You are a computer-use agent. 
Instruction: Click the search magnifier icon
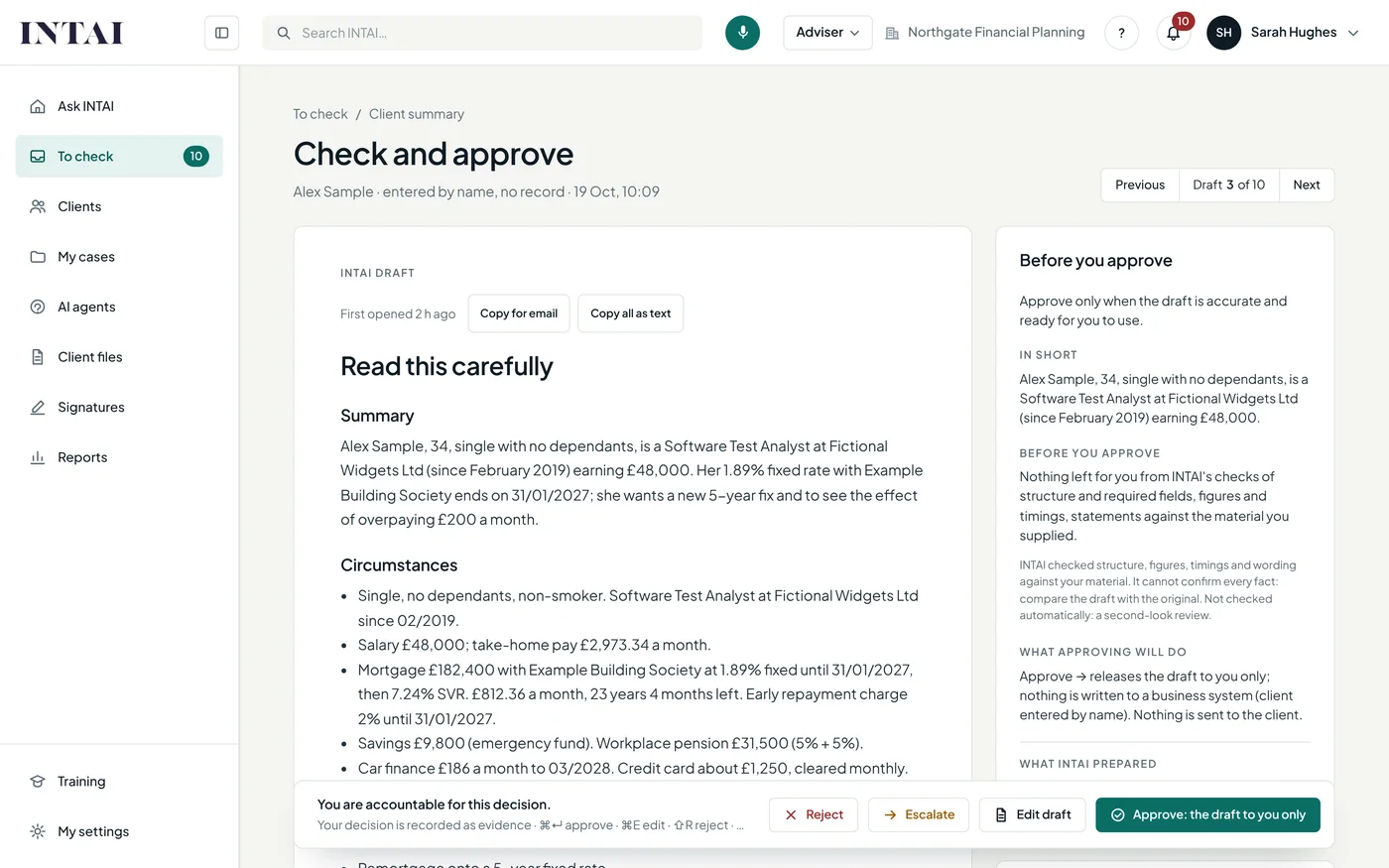(x=284, y=33)
